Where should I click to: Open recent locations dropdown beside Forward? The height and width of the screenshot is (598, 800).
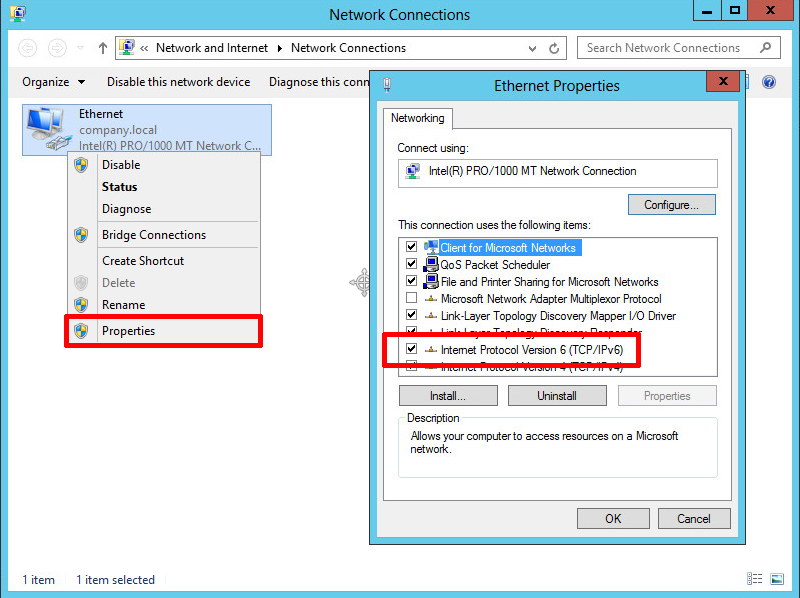pyautogui.click(x=80, y=48)
